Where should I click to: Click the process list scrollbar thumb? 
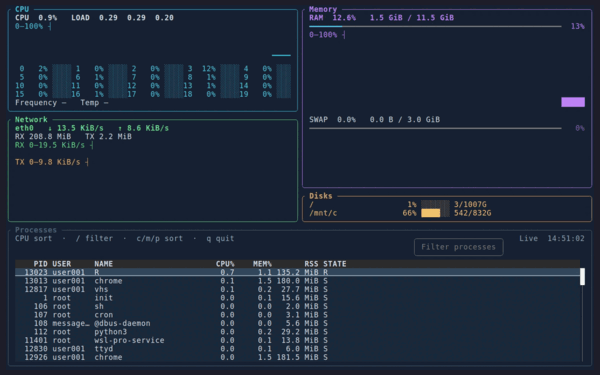coord(582,277)
